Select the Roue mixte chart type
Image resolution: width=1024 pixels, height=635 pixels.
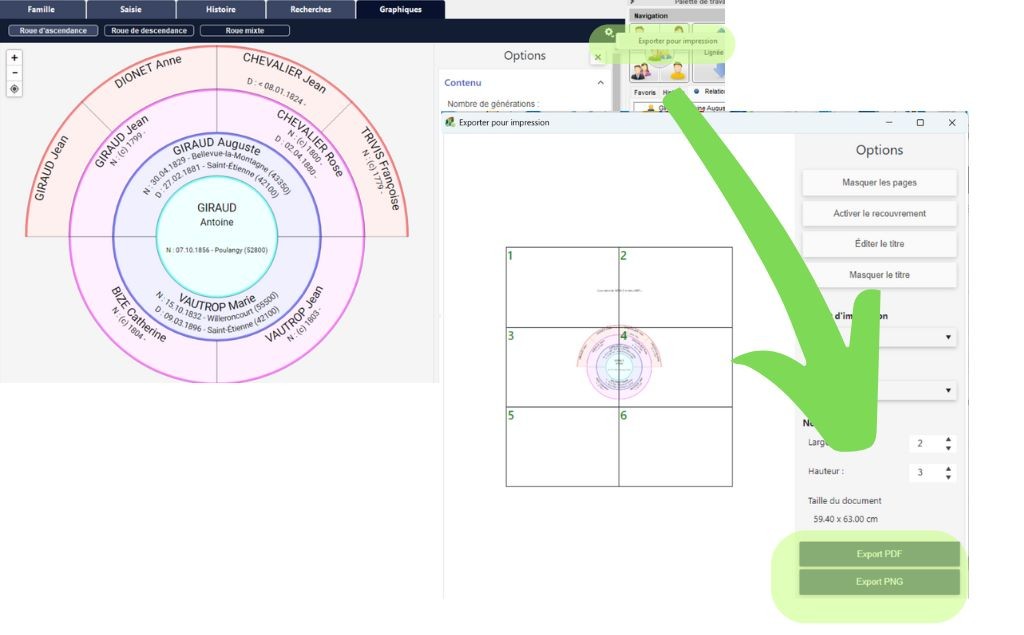[x=245, y=31]
